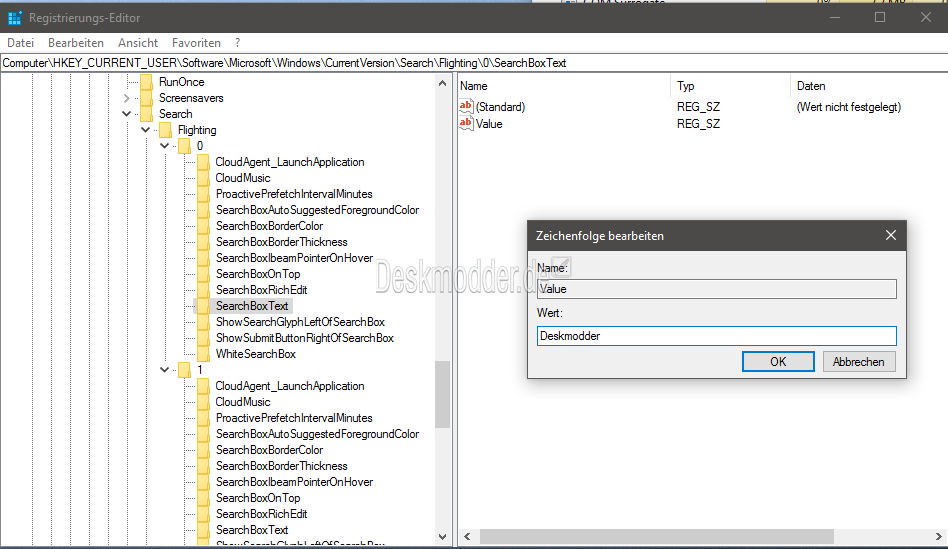Click the (Standard) string value icon
Image resolution: width=948 pixels, height=549 pixels.
(x=466, y=106)
